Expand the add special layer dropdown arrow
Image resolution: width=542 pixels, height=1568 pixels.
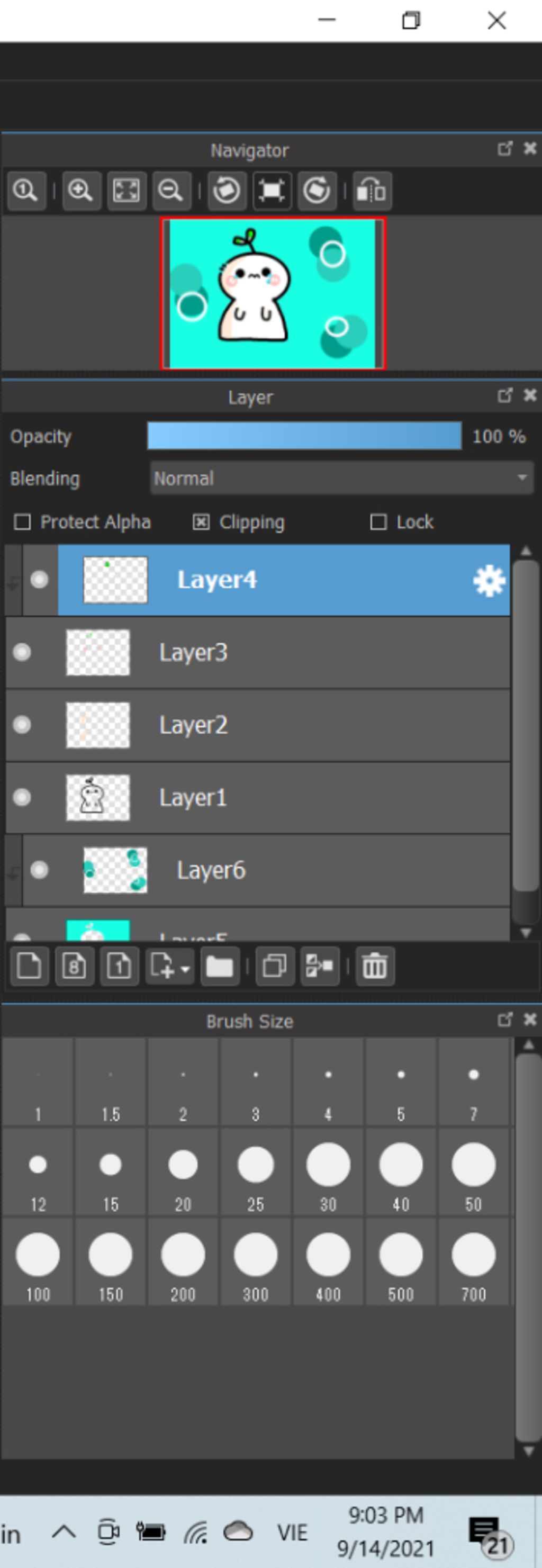(x=185, y=968)
